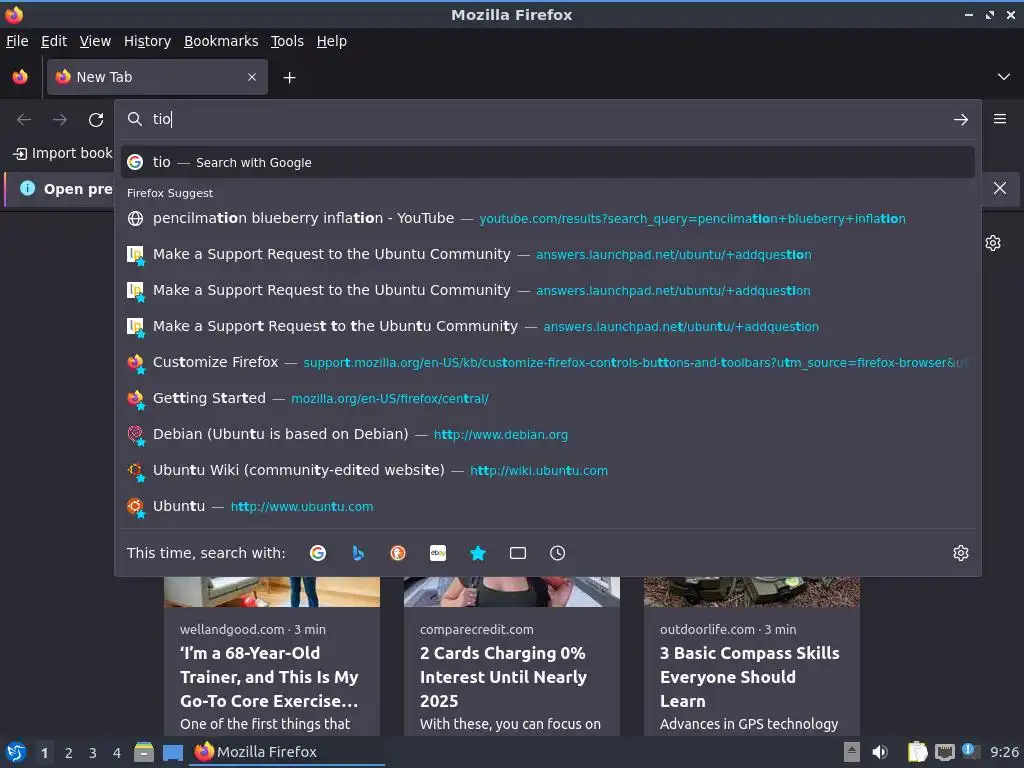1024x768 pixels.
Task: Open a new tab with the plus button
Action: pyautogui.click(x=289, y=78)
